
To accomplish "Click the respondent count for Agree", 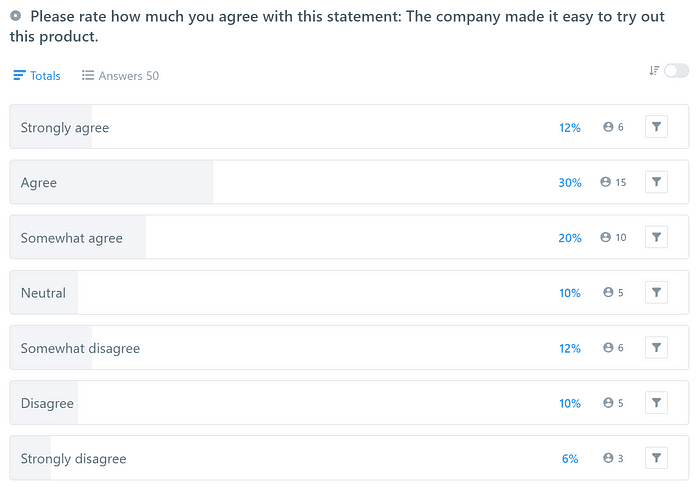I will pyautogui.click(x=613, y=183).
